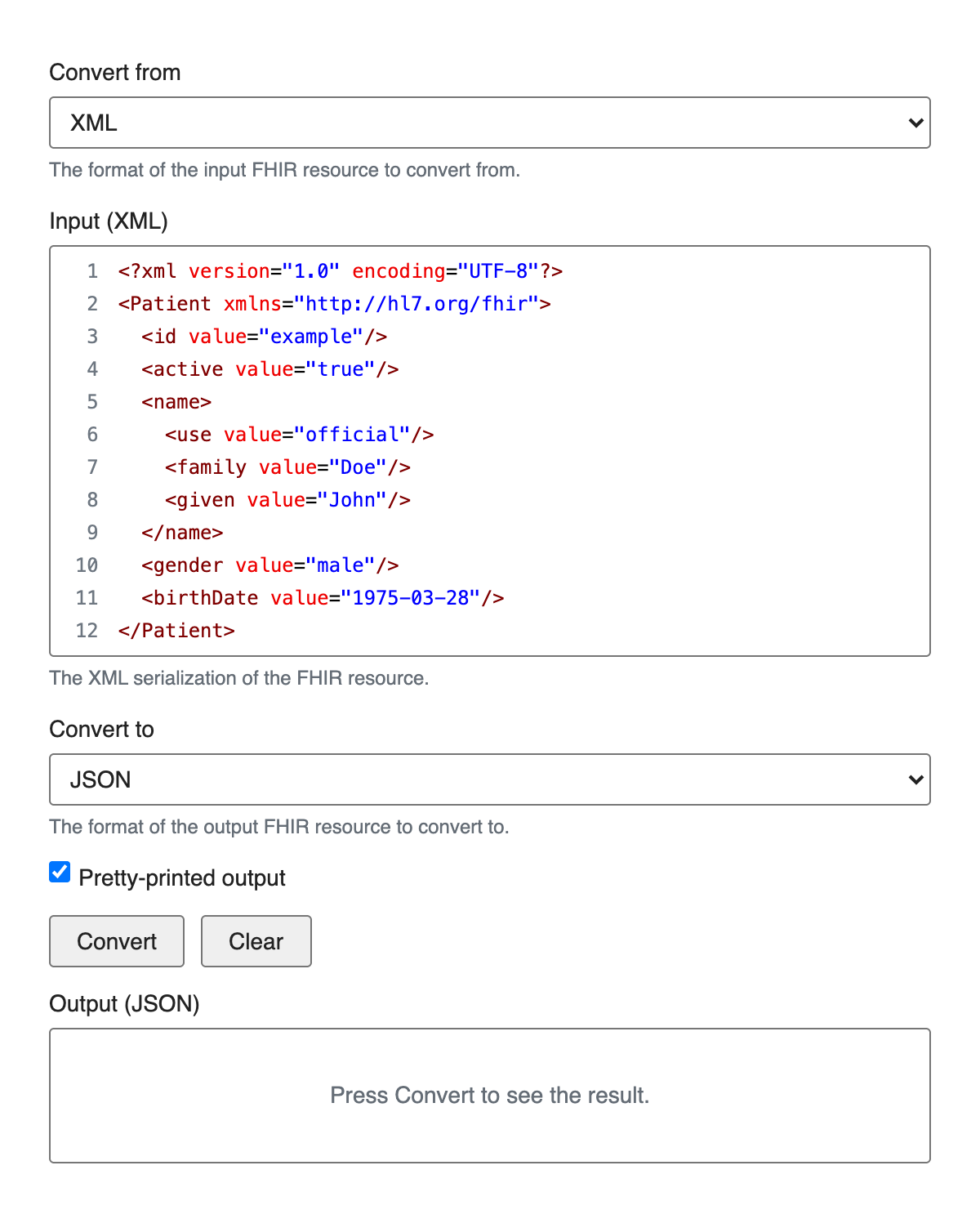The height and width of the screenshot is (1219, 980).
Task: Click the gender value "male" line
Action: click(269, 565)
